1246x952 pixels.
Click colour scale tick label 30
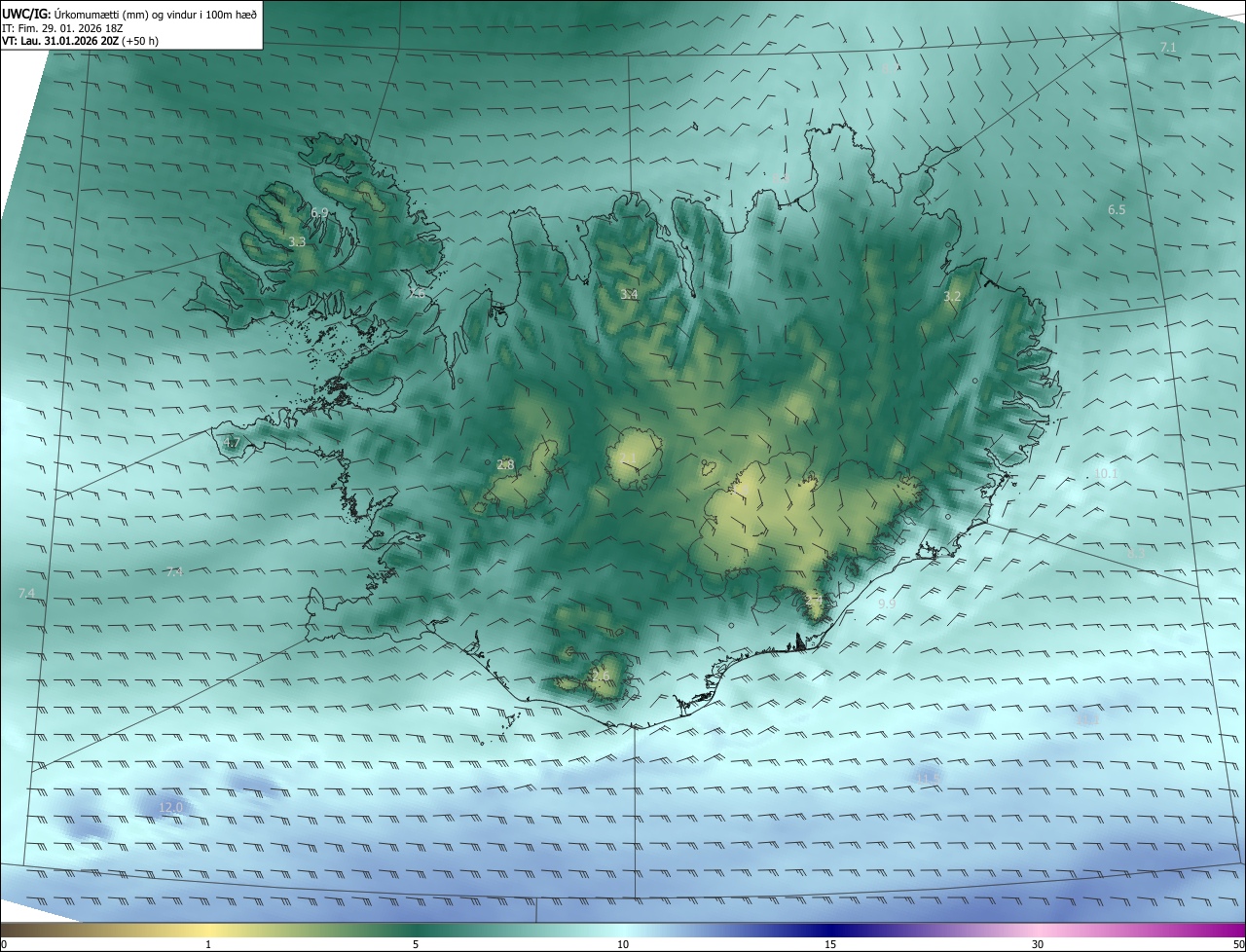click(x=1038, y=944)
